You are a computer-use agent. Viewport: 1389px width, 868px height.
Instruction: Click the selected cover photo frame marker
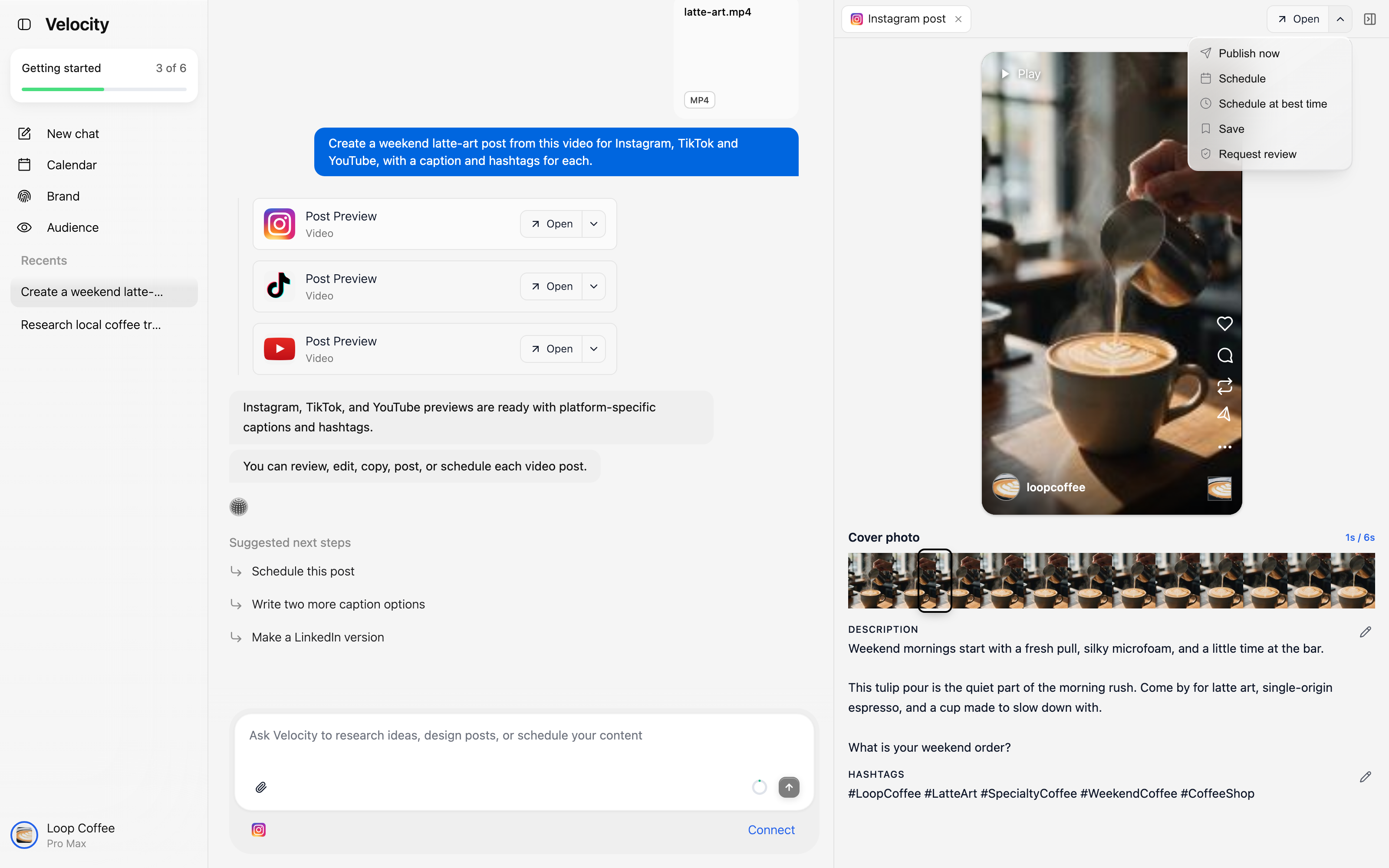[x=935, y=580]
